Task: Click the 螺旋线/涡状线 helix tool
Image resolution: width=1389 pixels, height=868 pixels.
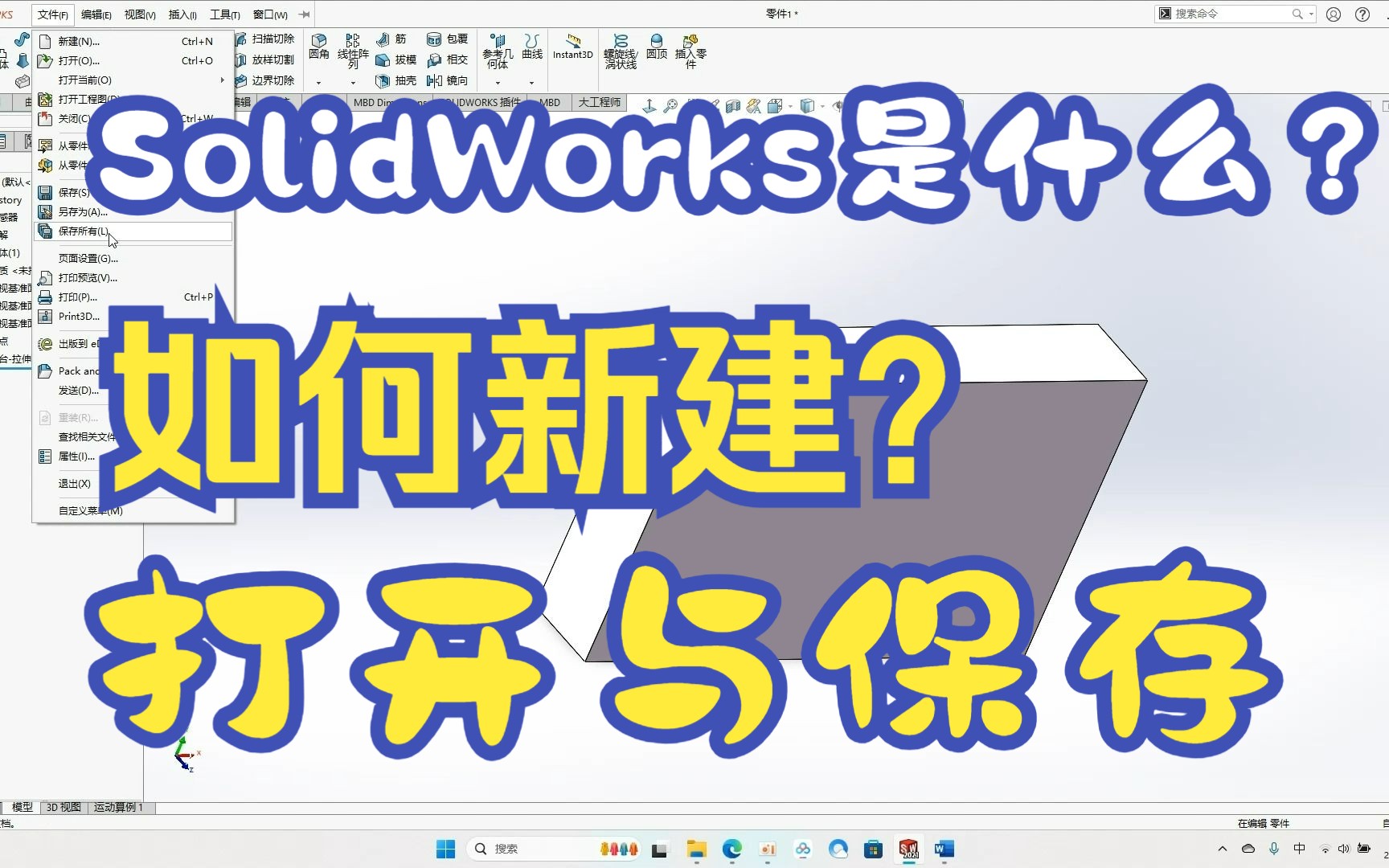Action: tap(621, 51)
